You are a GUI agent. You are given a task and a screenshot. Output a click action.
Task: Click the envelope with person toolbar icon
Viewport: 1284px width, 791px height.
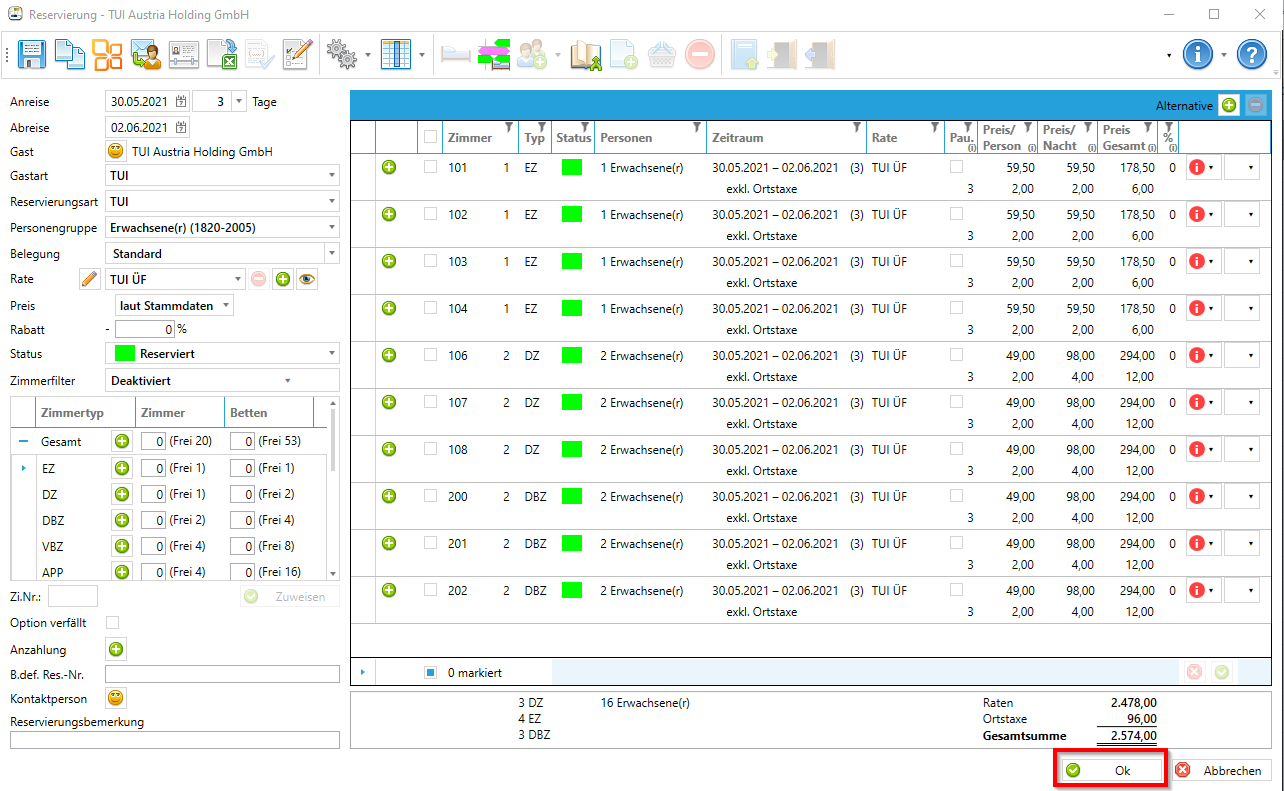coord(145,54)
